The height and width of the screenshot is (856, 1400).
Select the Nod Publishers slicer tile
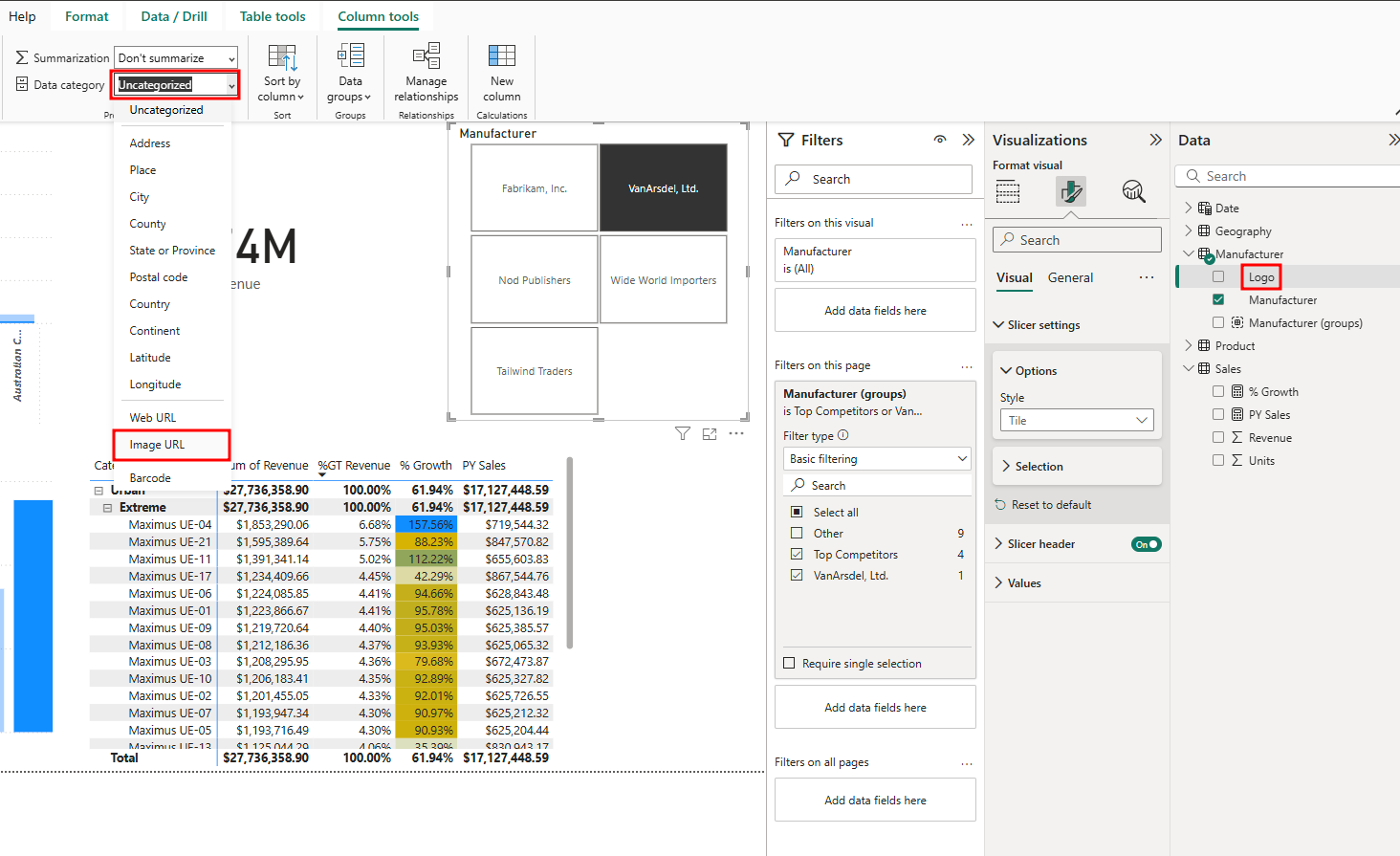click(535, 280)
